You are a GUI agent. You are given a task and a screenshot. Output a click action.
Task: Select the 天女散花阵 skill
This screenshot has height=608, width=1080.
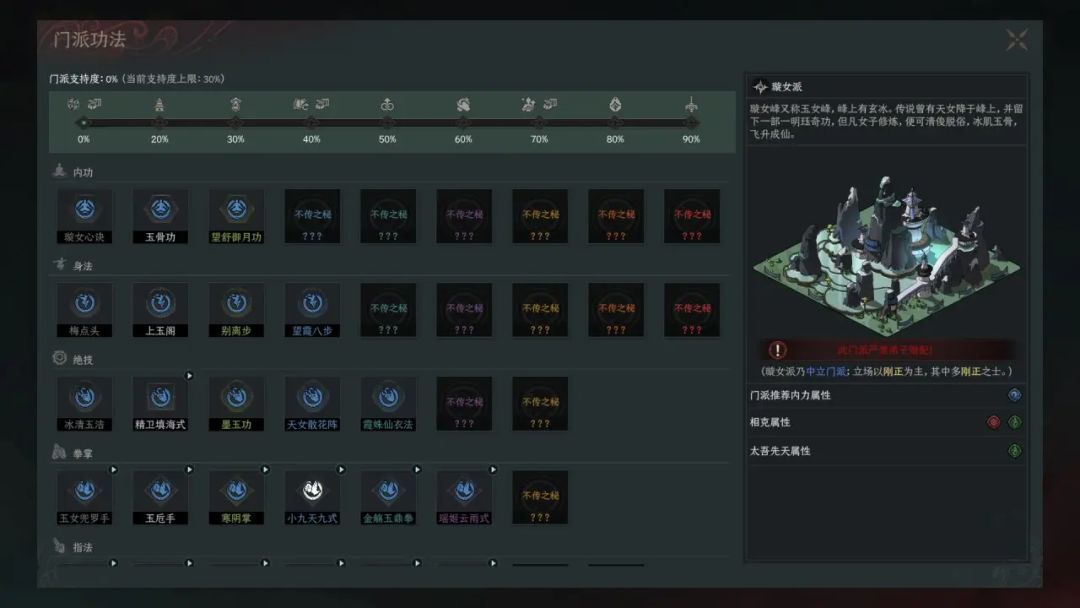click(312, 403)
